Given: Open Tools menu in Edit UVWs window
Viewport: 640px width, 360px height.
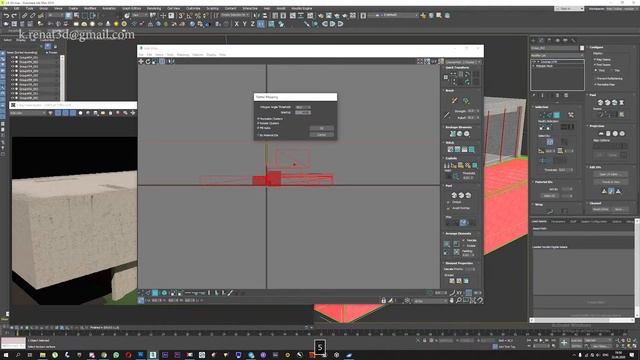Looking at the screenshot, I should click(x=170, y=55).
